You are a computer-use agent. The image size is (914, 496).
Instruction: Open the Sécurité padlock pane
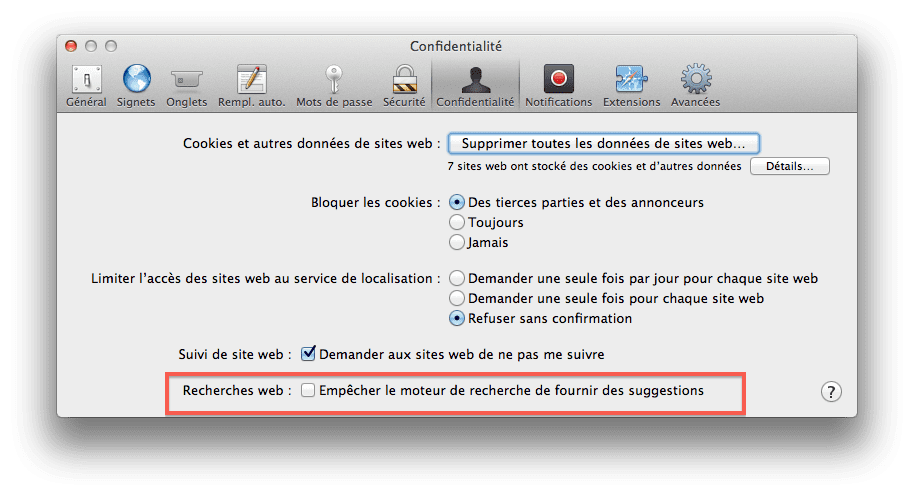[x=404, y=86]
